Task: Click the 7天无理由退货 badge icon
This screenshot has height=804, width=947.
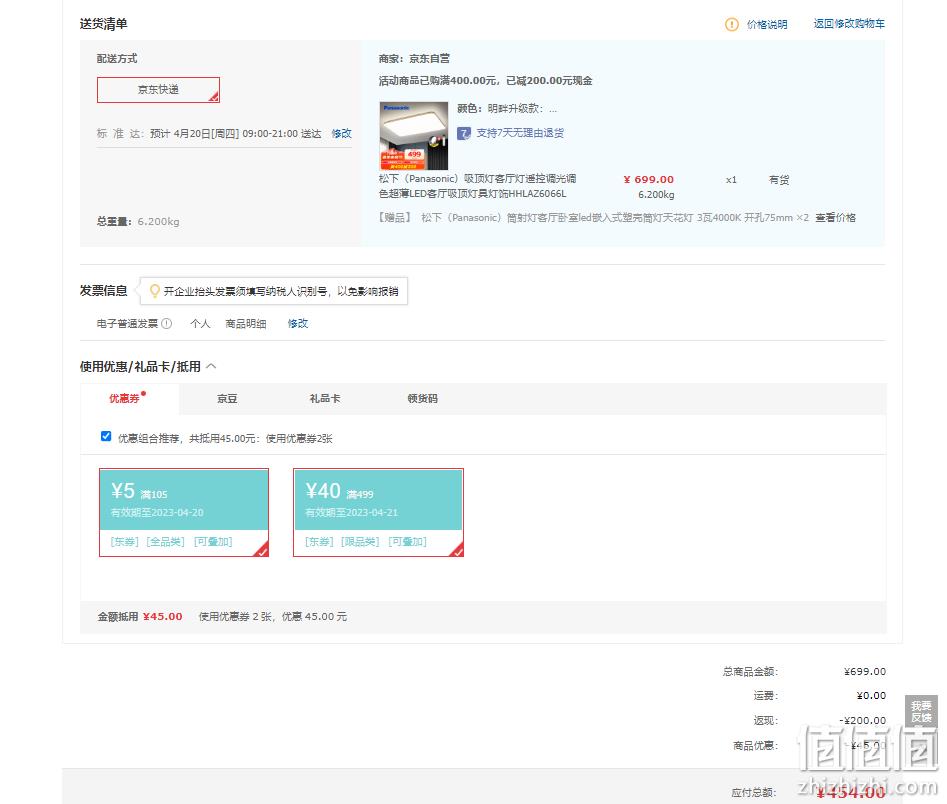Action: tap(463, 133)
